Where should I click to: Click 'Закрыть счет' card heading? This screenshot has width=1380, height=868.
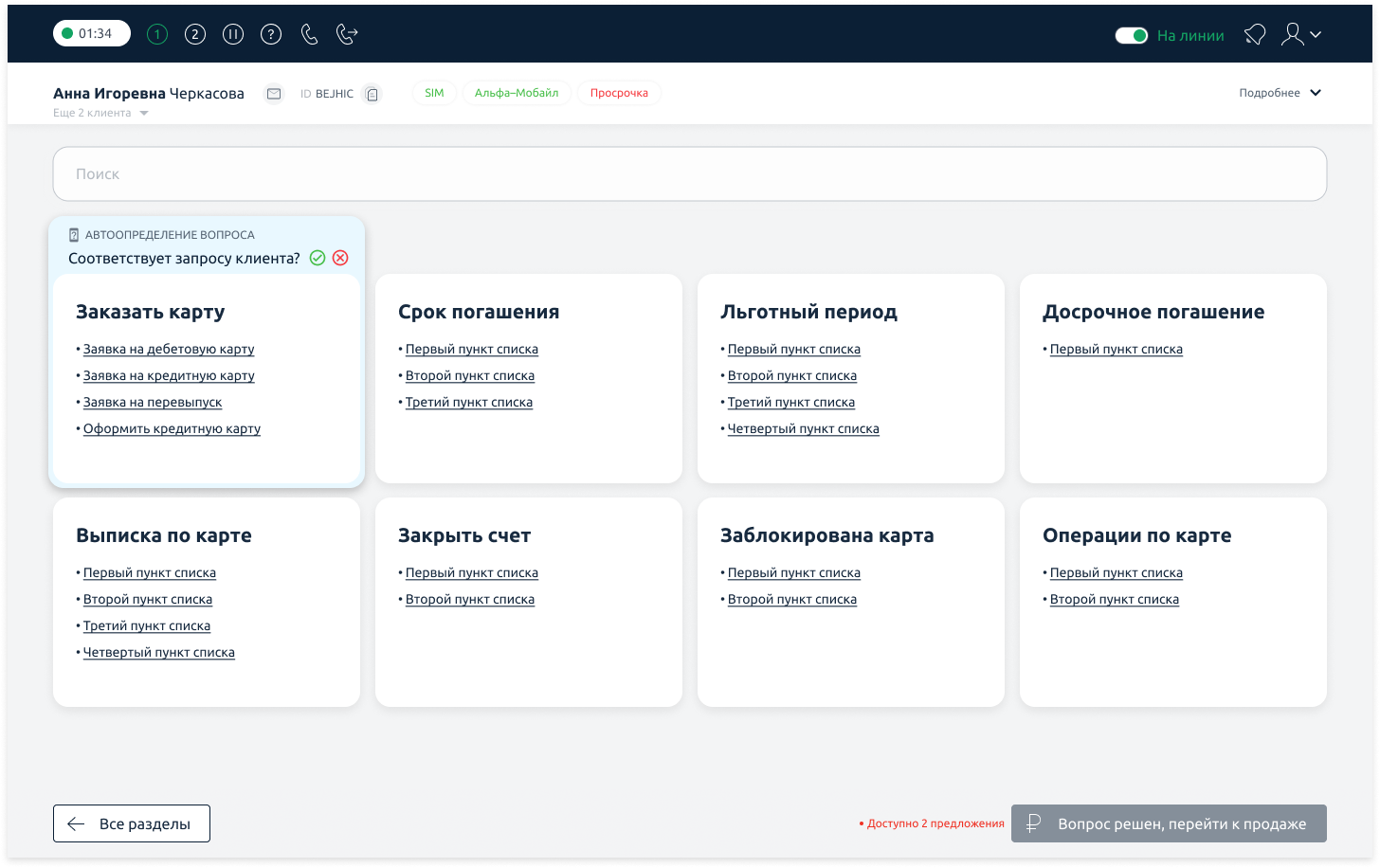pos(464,535)
